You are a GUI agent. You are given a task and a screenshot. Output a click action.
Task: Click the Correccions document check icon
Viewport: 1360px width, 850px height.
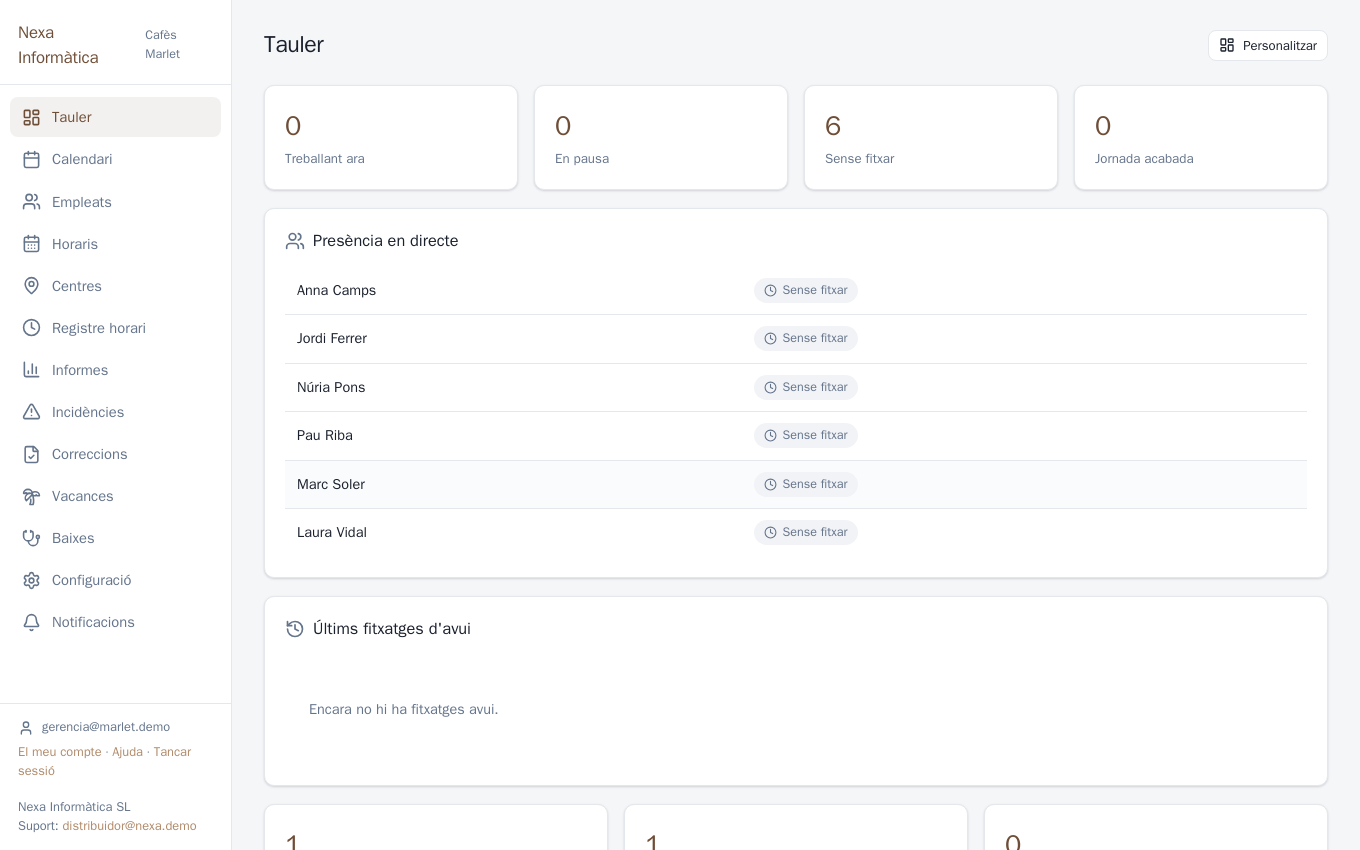click(x=32, y=454)
